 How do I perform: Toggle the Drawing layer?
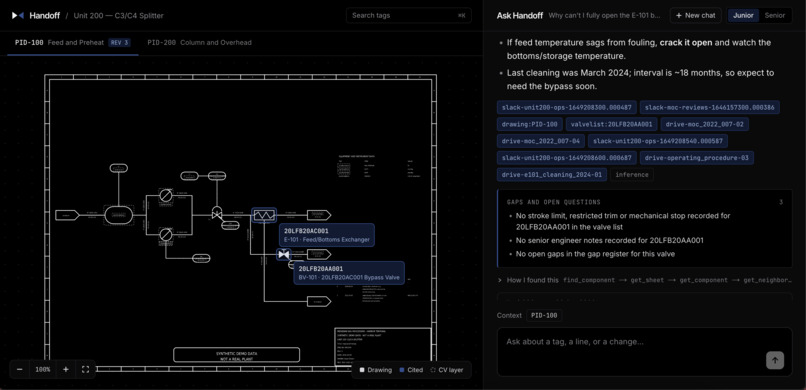tap(376, 370)
